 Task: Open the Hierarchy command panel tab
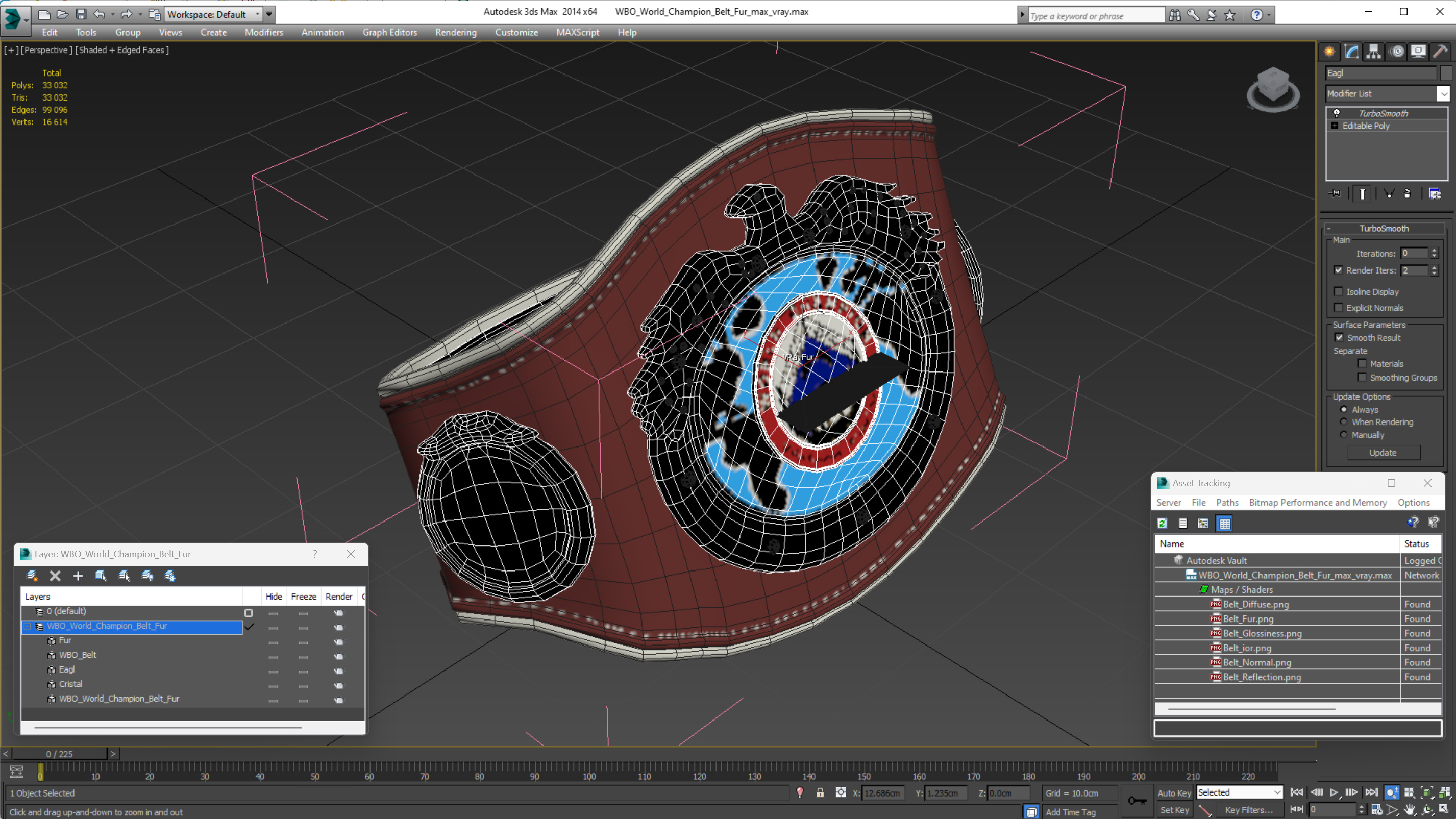click(1373, 52)
